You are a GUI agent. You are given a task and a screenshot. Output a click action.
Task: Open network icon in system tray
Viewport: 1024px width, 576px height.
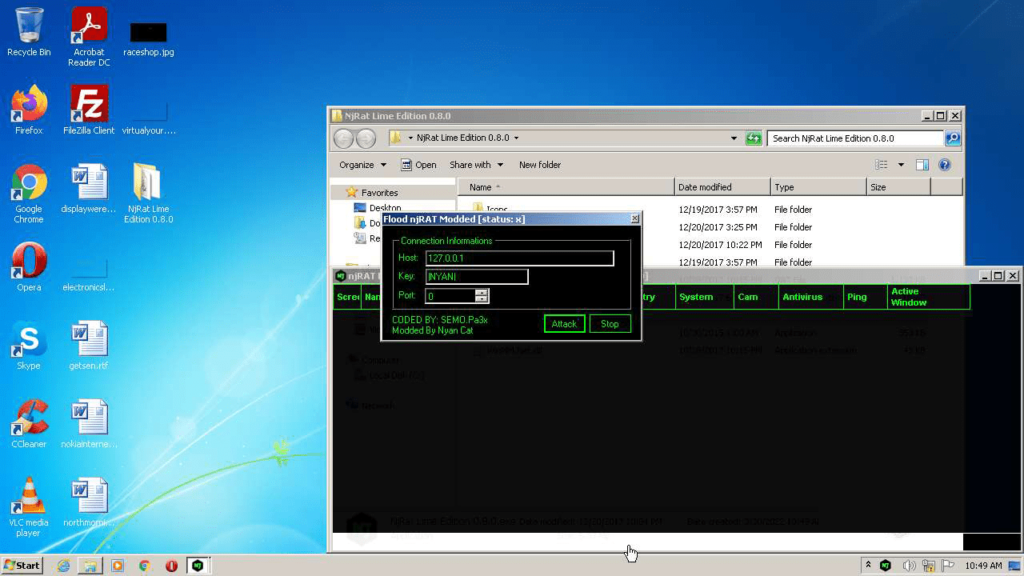pyautogui.click(x=929, y=566)
